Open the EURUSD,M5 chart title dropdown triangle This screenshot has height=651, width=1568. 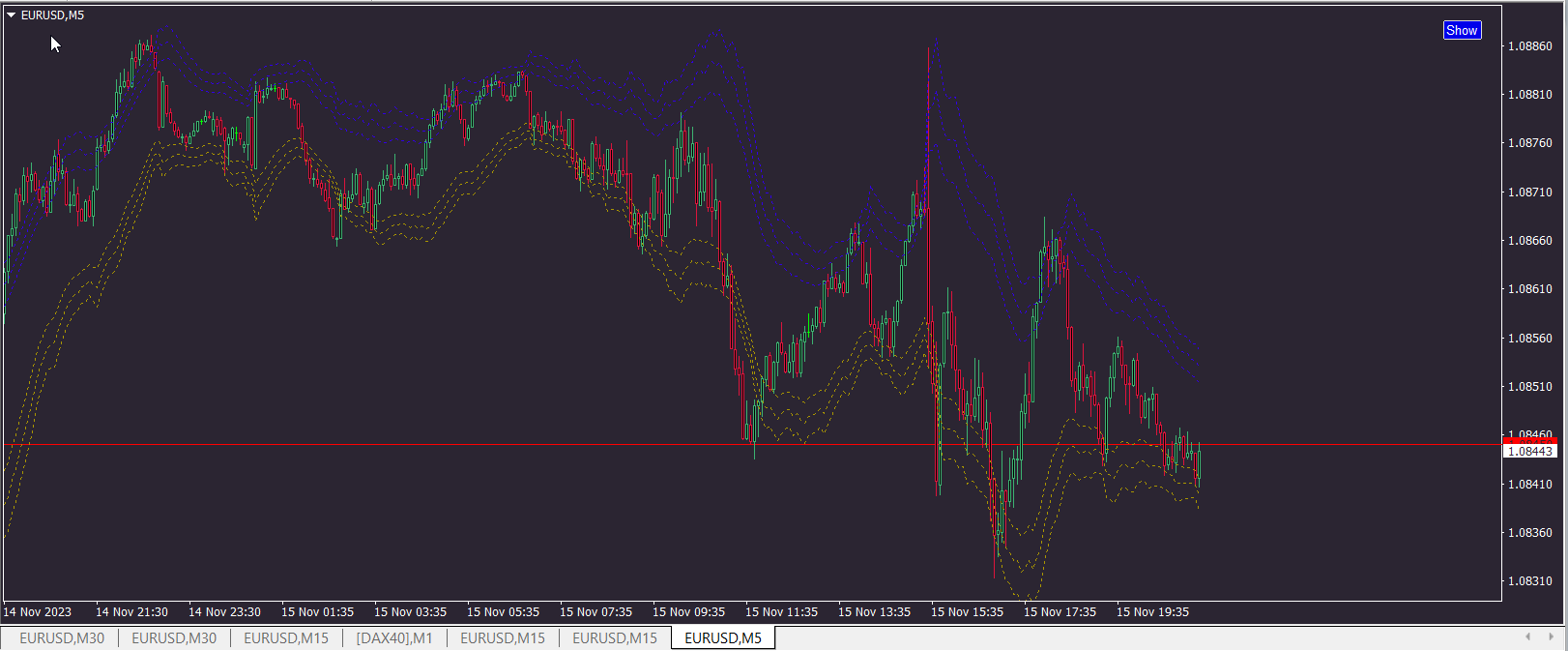coord(12,15)
